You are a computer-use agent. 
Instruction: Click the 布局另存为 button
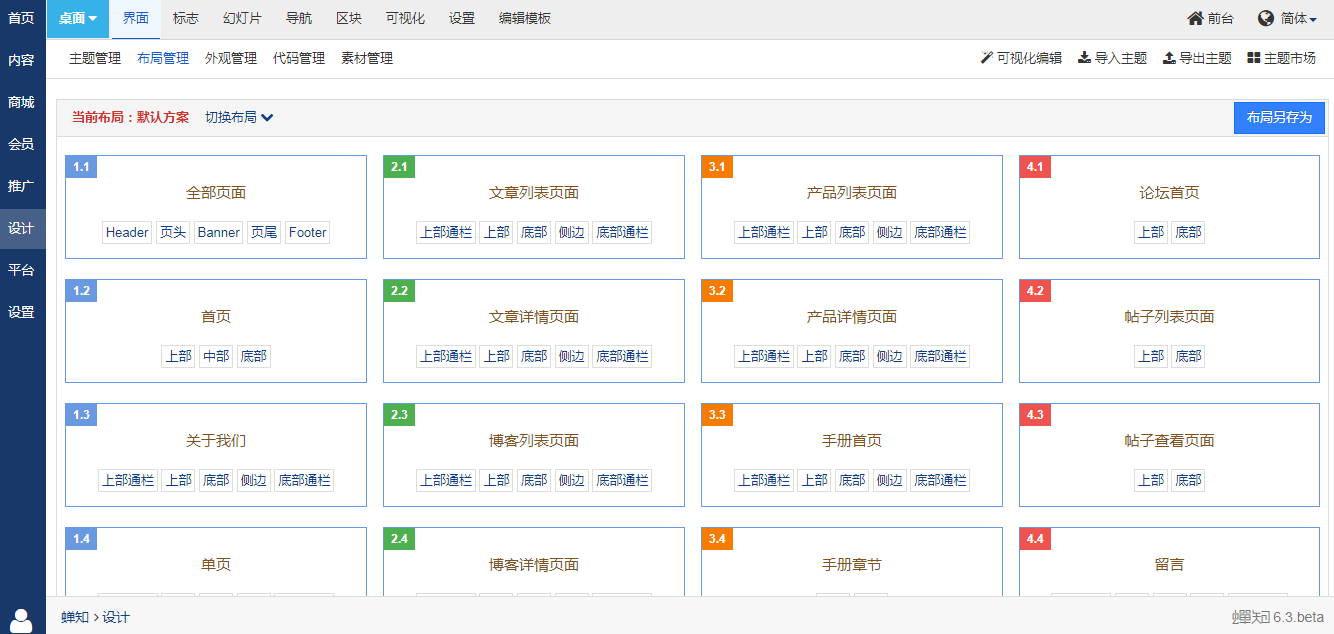[x=1278, y=117]
